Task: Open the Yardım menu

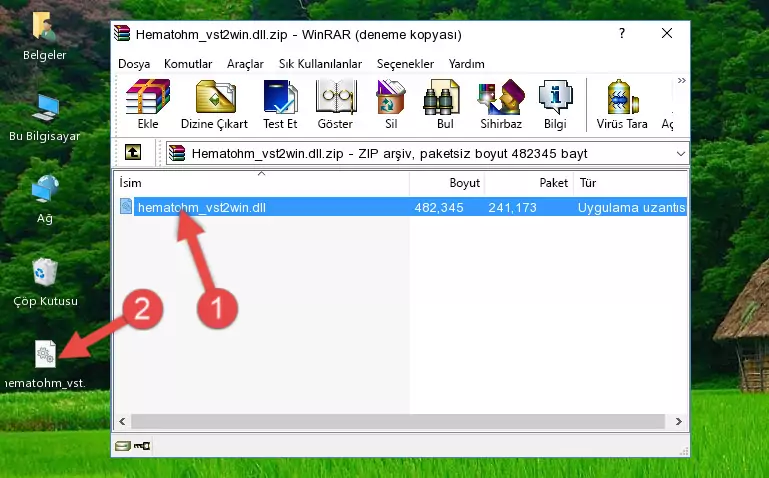Action: [x=466, y=64]
